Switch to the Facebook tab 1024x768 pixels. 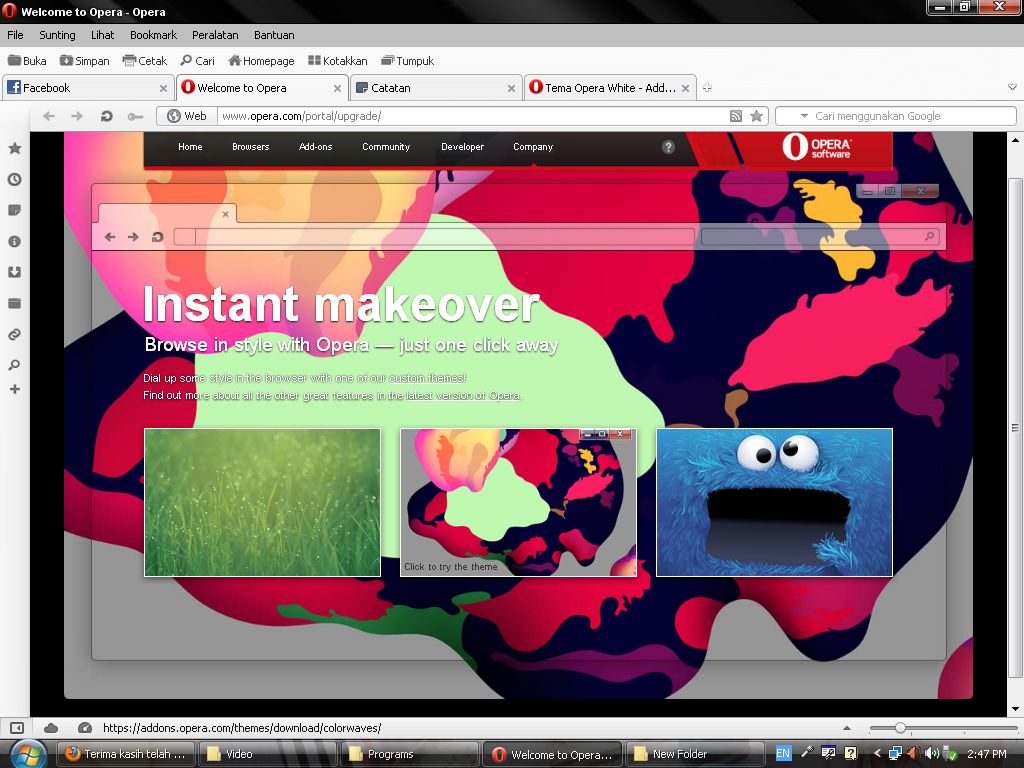click(88, 88)
